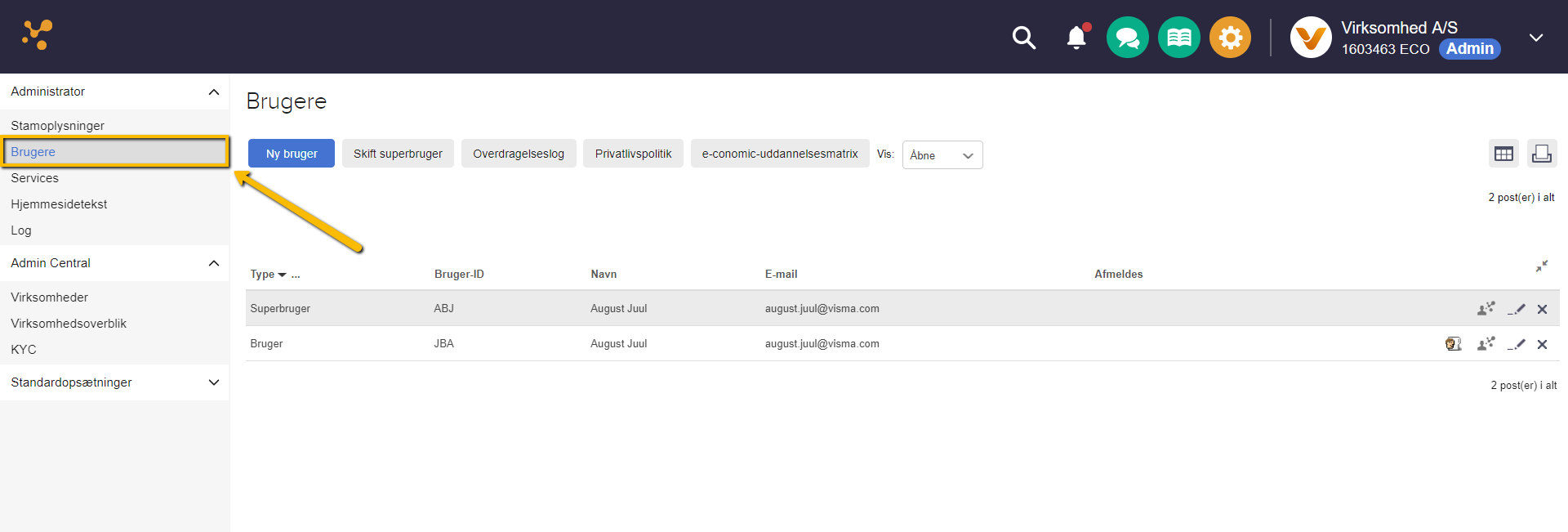Click the user access icon on the JBA row
Screen dimensions: 1568x532
1486,344
